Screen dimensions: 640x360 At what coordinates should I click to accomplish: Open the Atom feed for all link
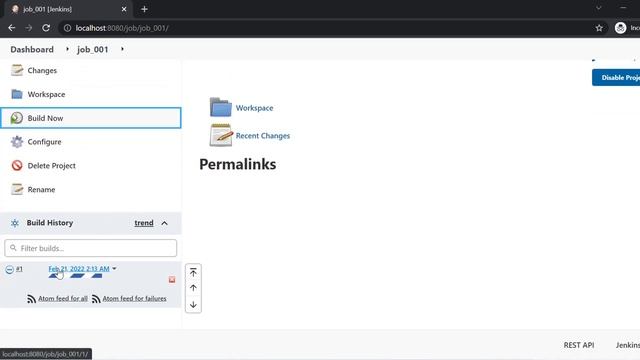(x=63, y=299)
